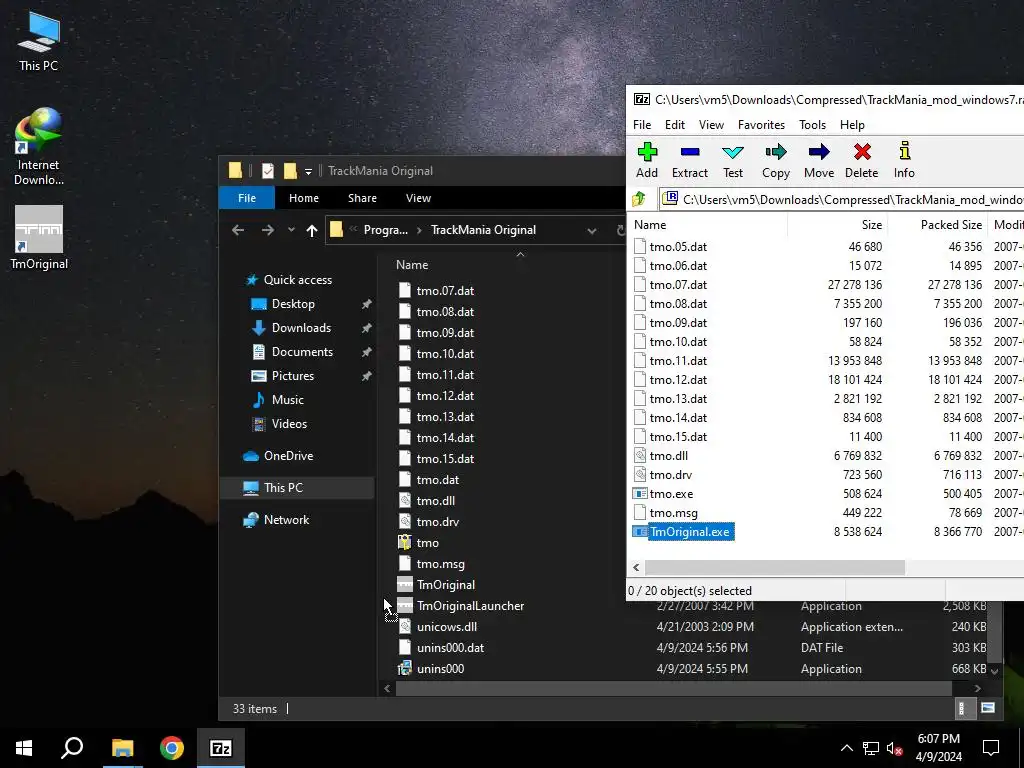Click Explorer Up one level arrow
The height and width of the screenshot is (768, 1024).
click(x=312, y=230)
